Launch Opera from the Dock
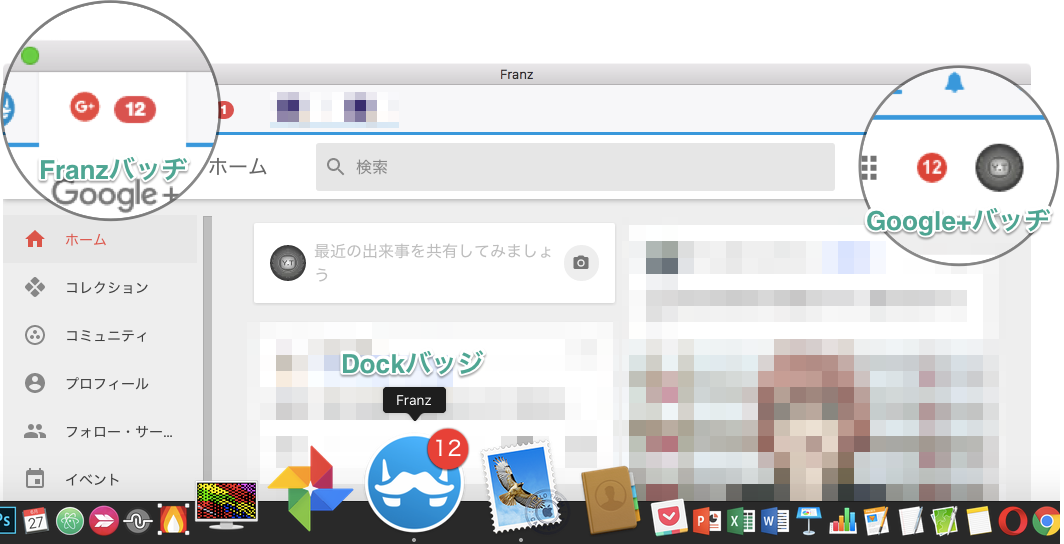Screen dimensions: 1064x544 (x=1012, y=521)
